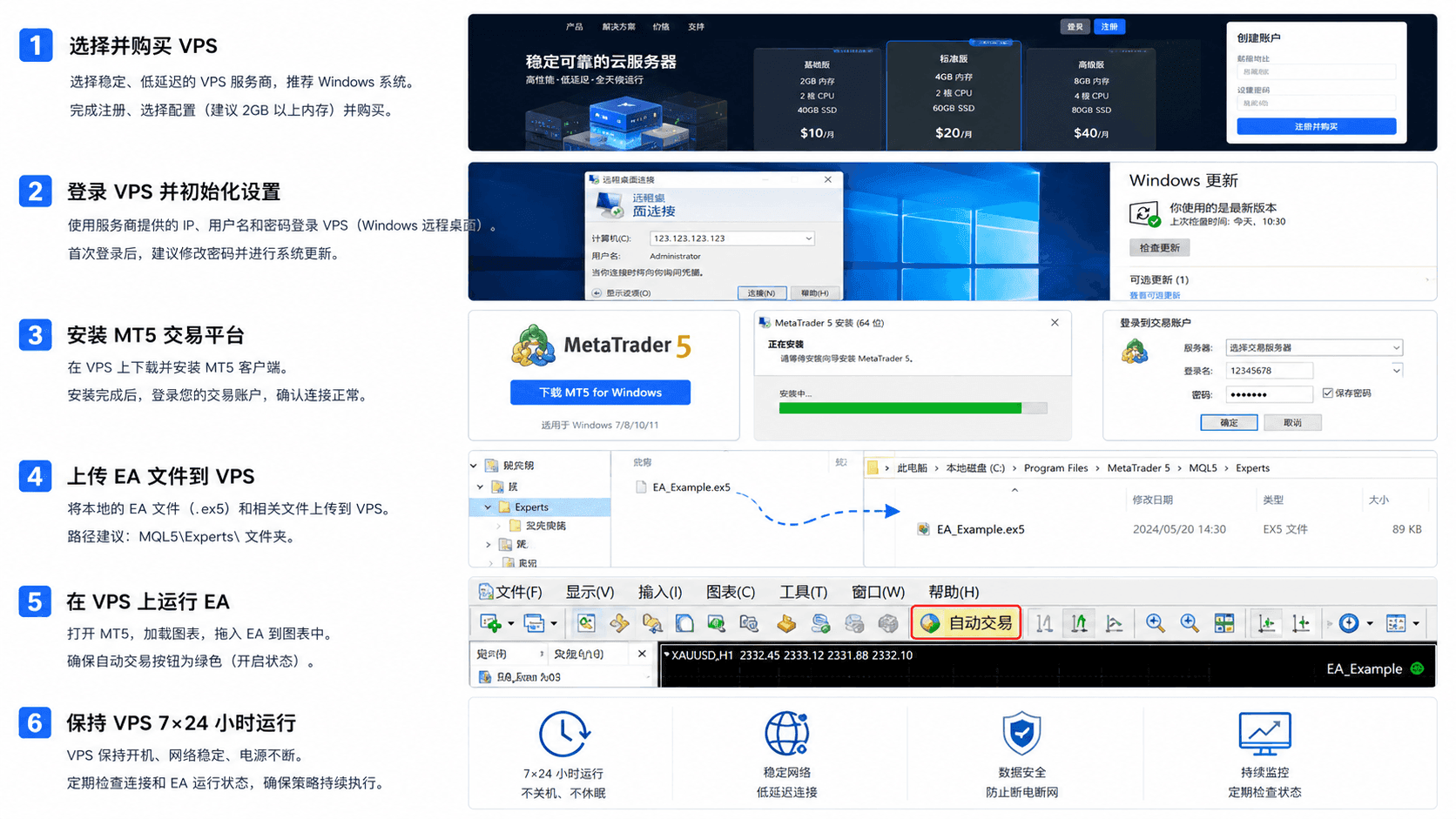
Task: Click the 检查更新 button
Action: [x=1160, y=248]
